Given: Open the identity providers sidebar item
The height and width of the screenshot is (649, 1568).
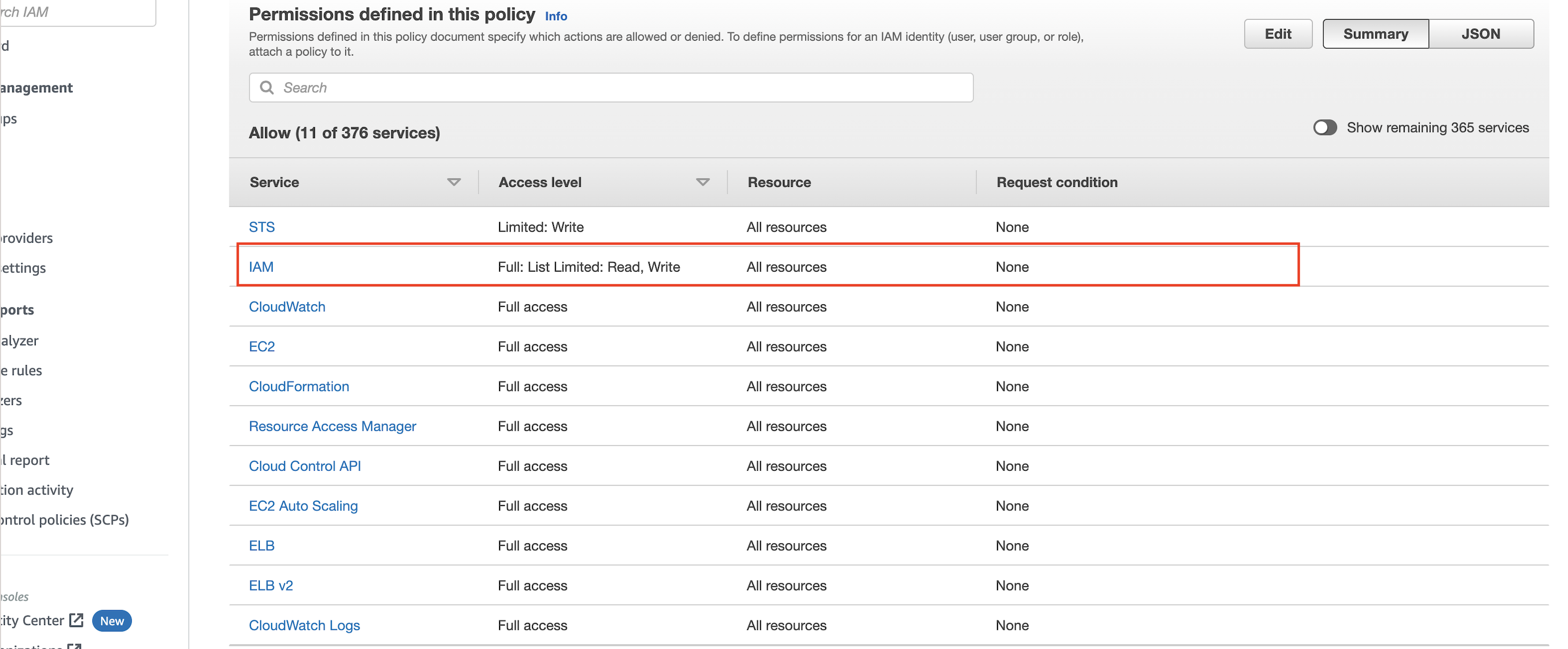Looking at the screenshot, I should [x=26, y=238].
